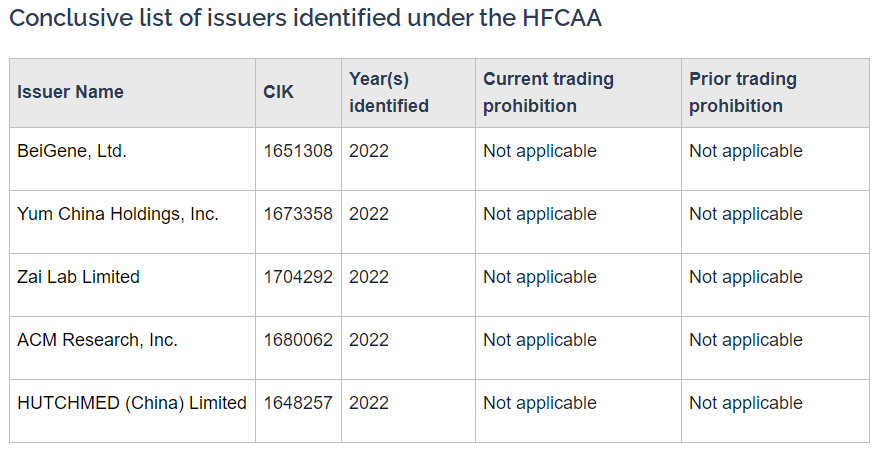
Task: Click CIK number 1651308
Action: pyautogui.click(x=298, y=151)
